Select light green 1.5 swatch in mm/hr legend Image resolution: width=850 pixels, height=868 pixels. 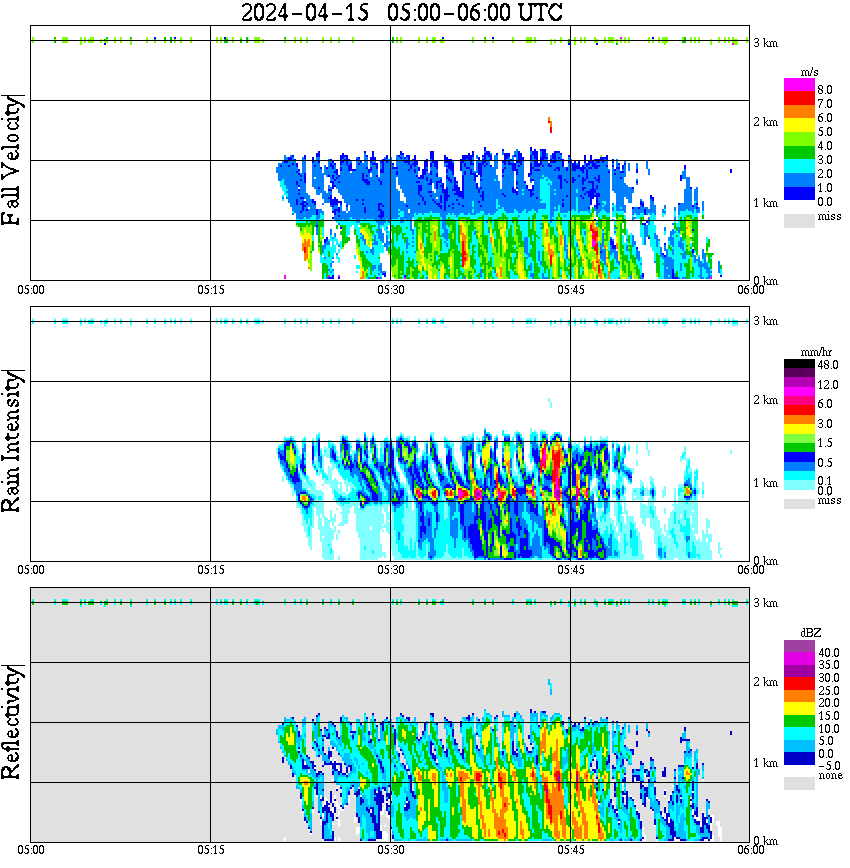point(799,438)
